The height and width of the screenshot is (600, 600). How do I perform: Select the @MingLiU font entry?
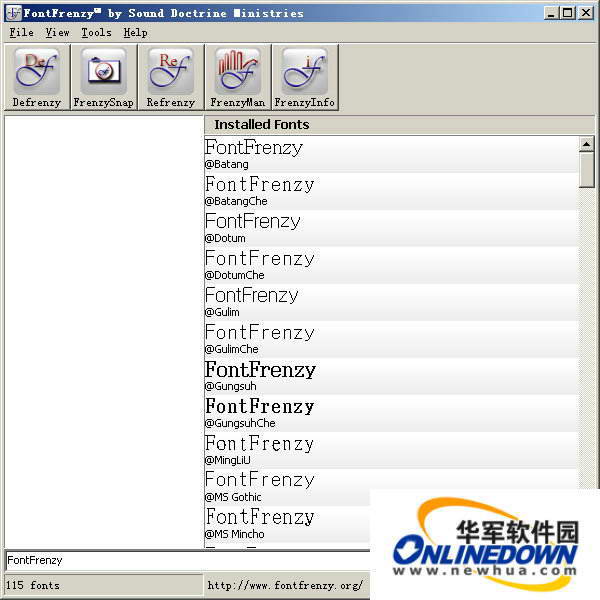391,450
